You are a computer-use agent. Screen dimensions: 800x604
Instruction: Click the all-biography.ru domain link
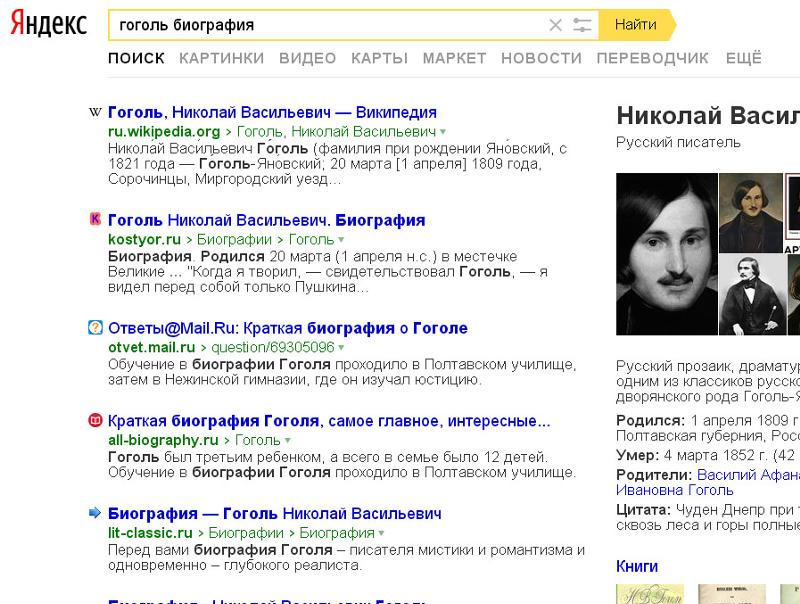pyautogui.click(x=163, y=440)
